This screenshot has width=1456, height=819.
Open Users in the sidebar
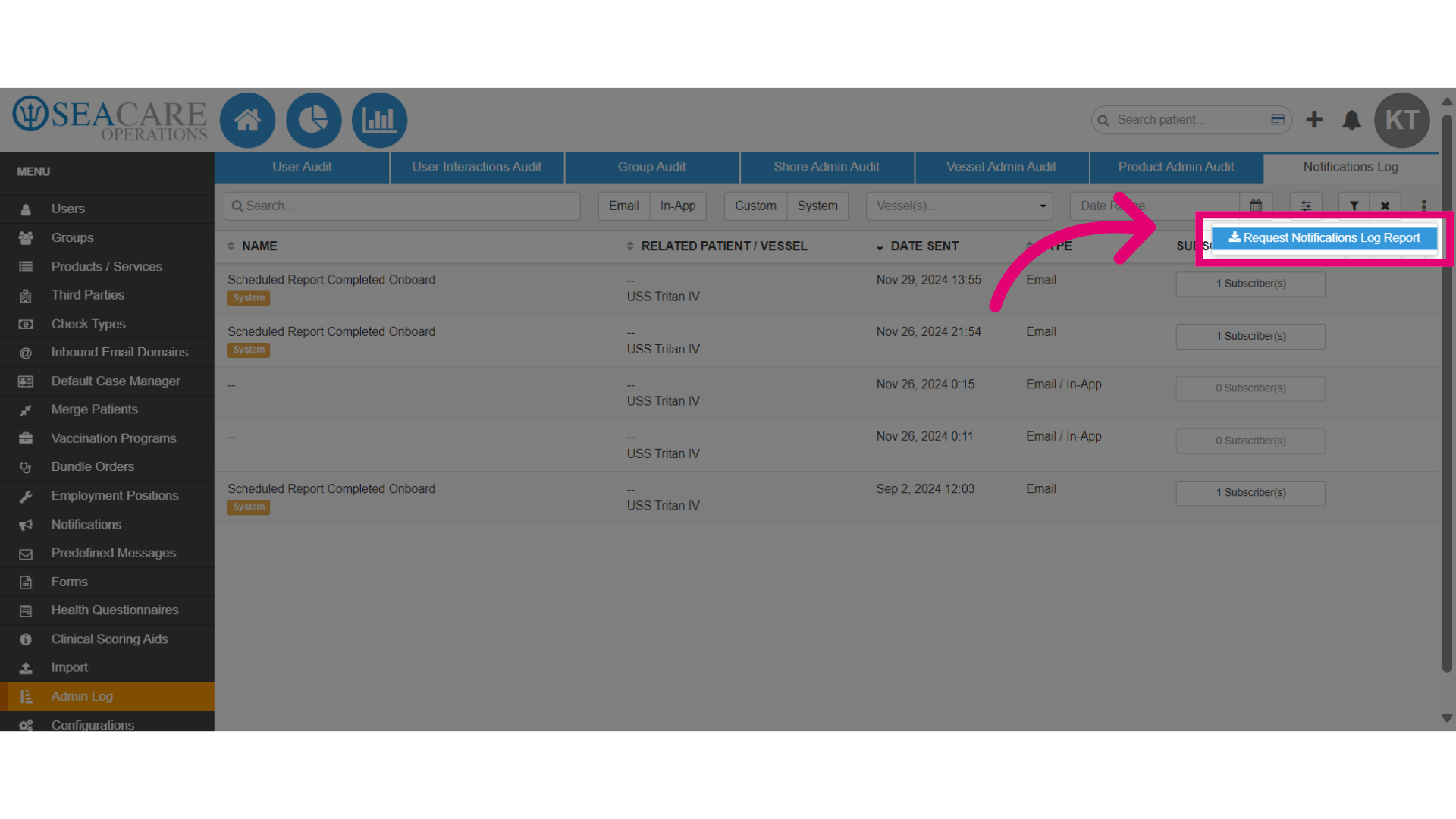tap(107, 209)
